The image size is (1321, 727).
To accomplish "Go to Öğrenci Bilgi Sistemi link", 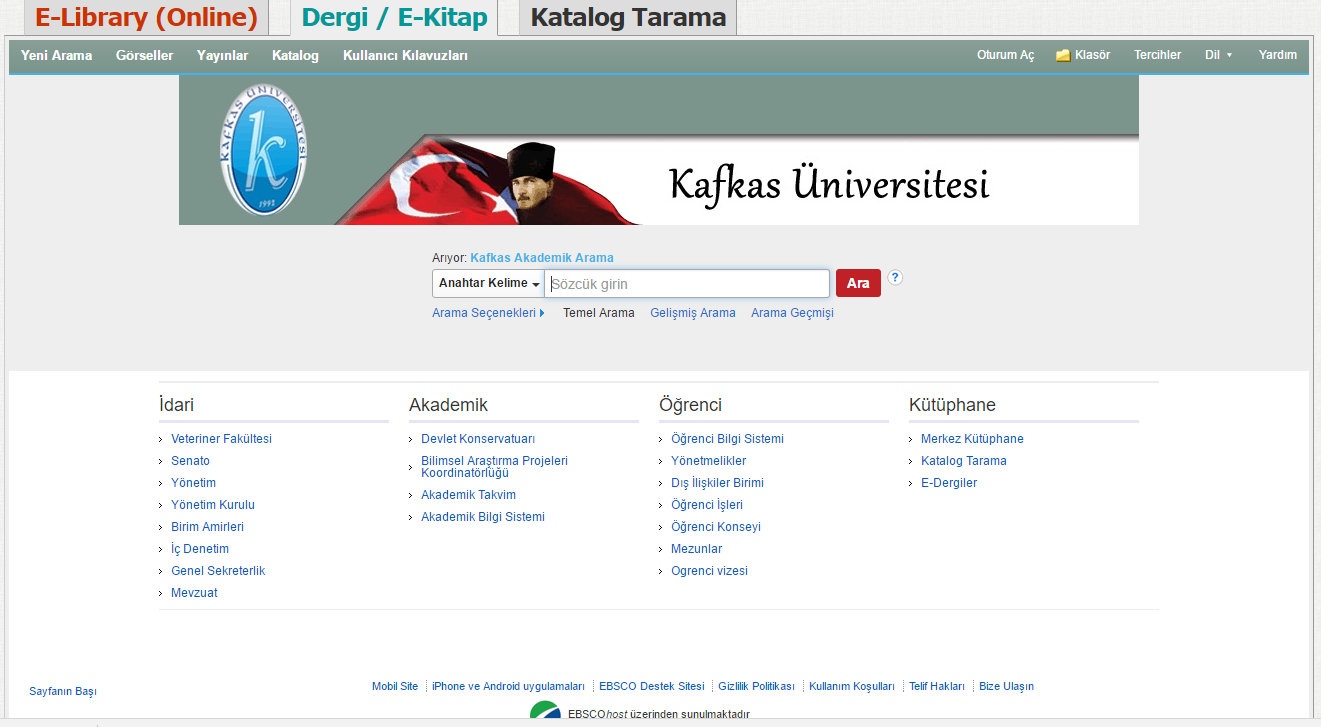I will point(727,439).
